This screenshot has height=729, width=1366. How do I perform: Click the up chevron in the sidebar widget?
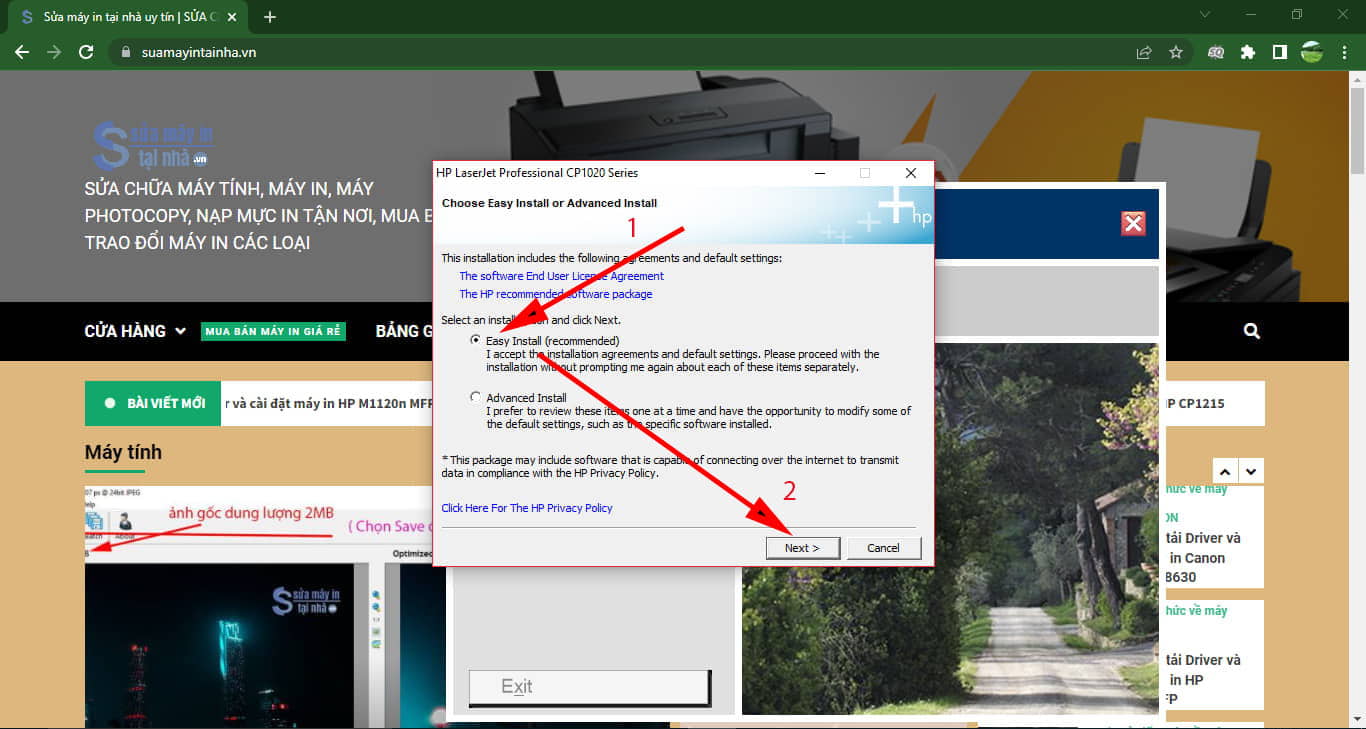click(1225, 470)
